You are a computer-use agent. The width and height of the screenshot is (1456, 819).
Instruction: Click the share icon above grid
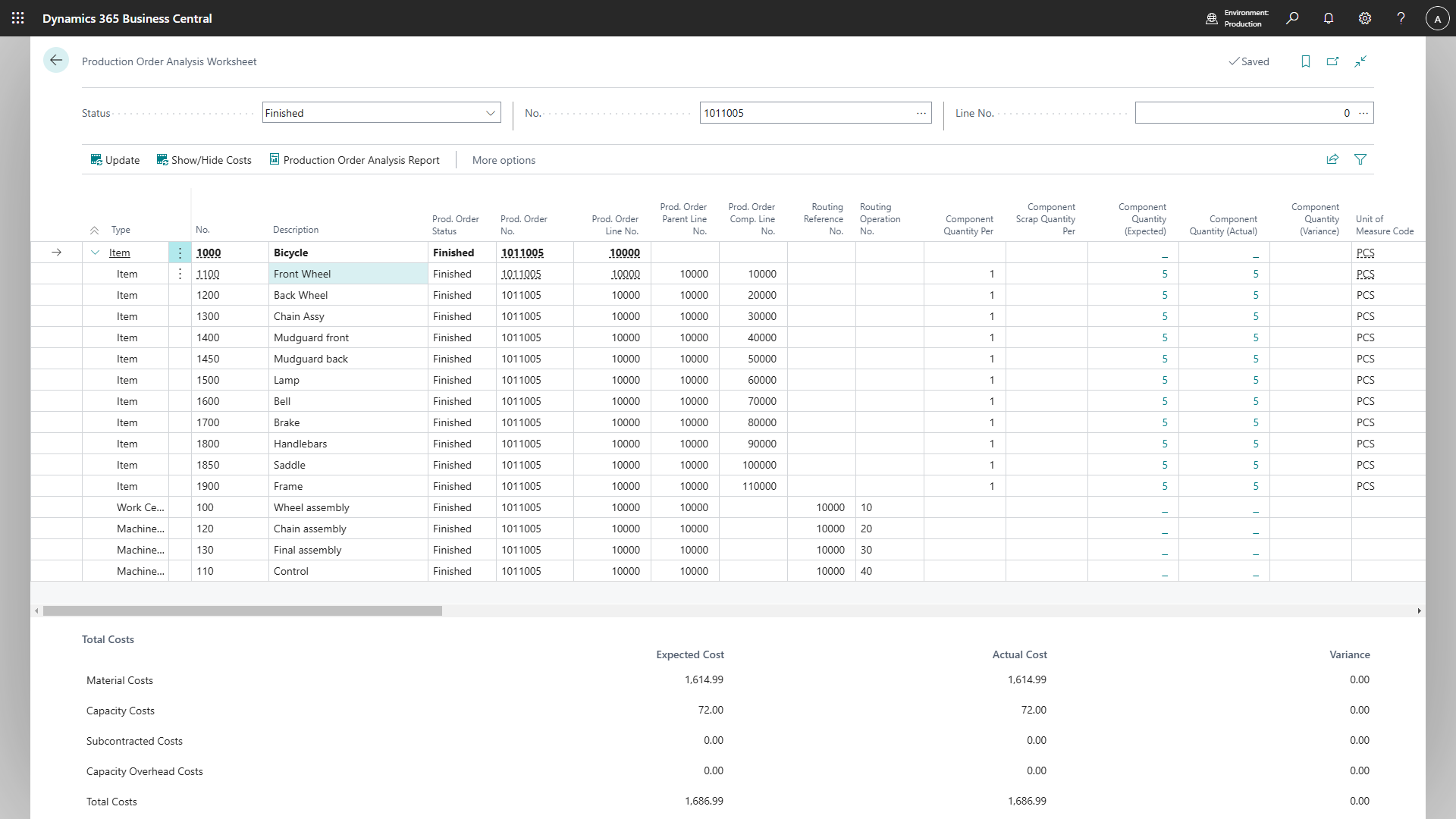click(x=1332, y=159)
